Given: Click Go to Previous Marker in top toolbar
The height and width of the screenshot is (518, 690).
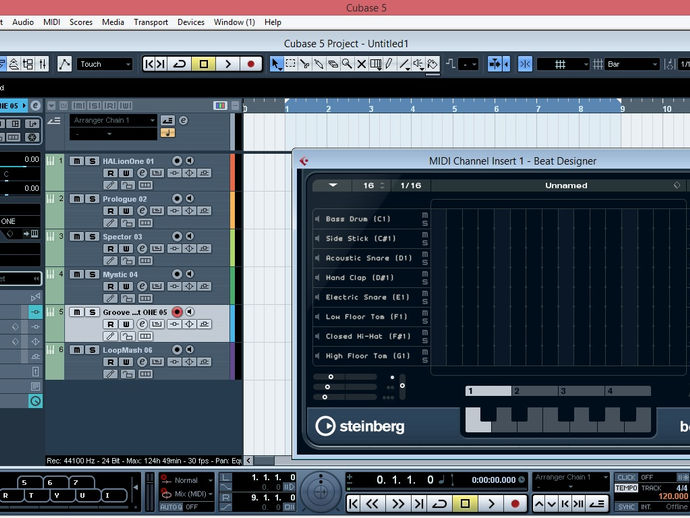Looking at the screenshot, I should pos(149,64).
